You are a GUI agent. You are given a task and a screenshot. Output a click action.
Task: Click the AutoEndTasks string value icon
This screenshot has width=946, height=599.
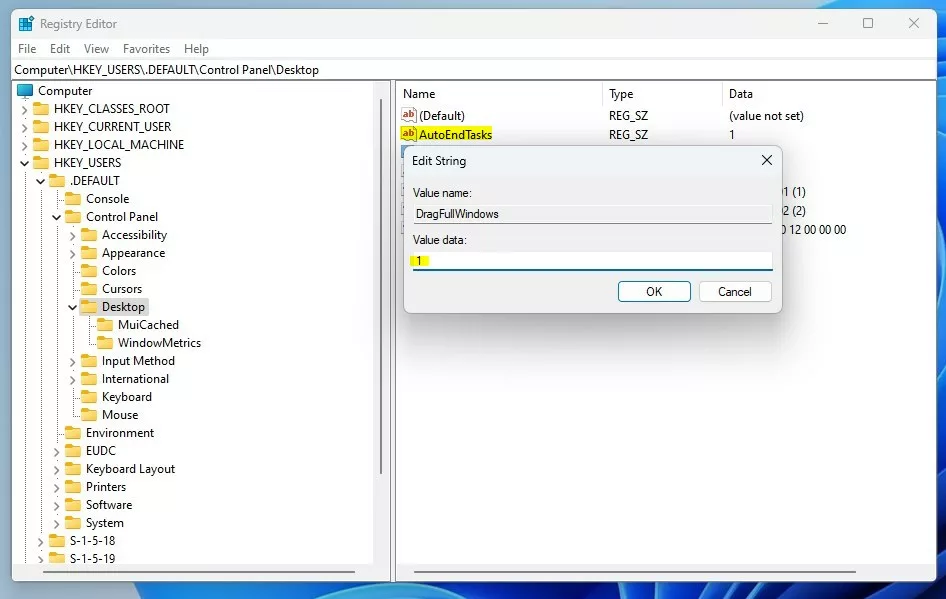pyautogui.click(x=408, y=134)
